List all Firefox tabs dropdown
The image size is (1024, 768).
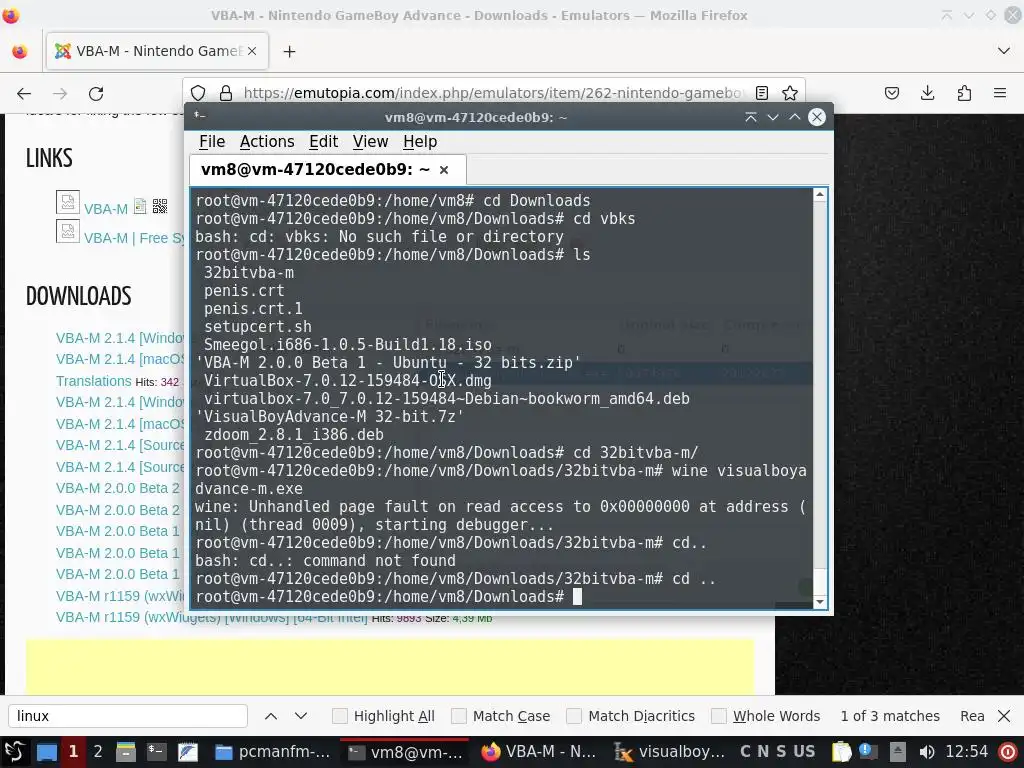[x=1004, y=51]
